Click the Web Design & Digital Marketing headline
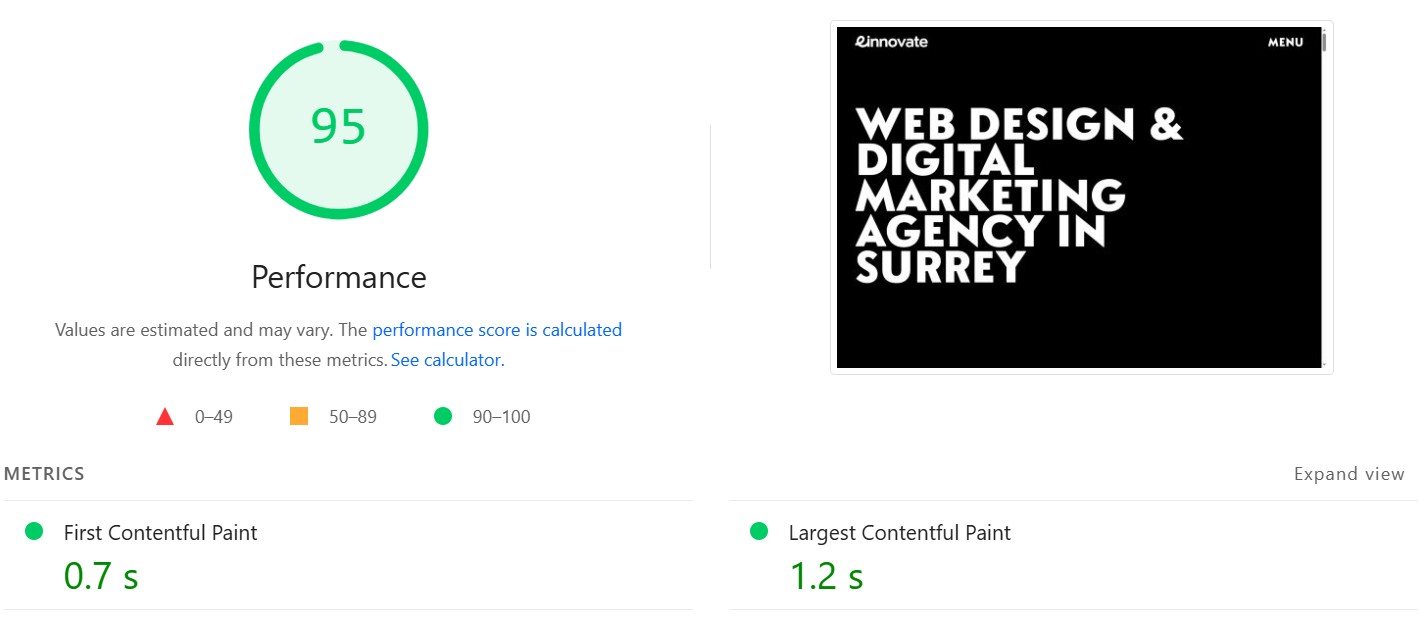The image size is (1420, 618). coord(1019,195)
